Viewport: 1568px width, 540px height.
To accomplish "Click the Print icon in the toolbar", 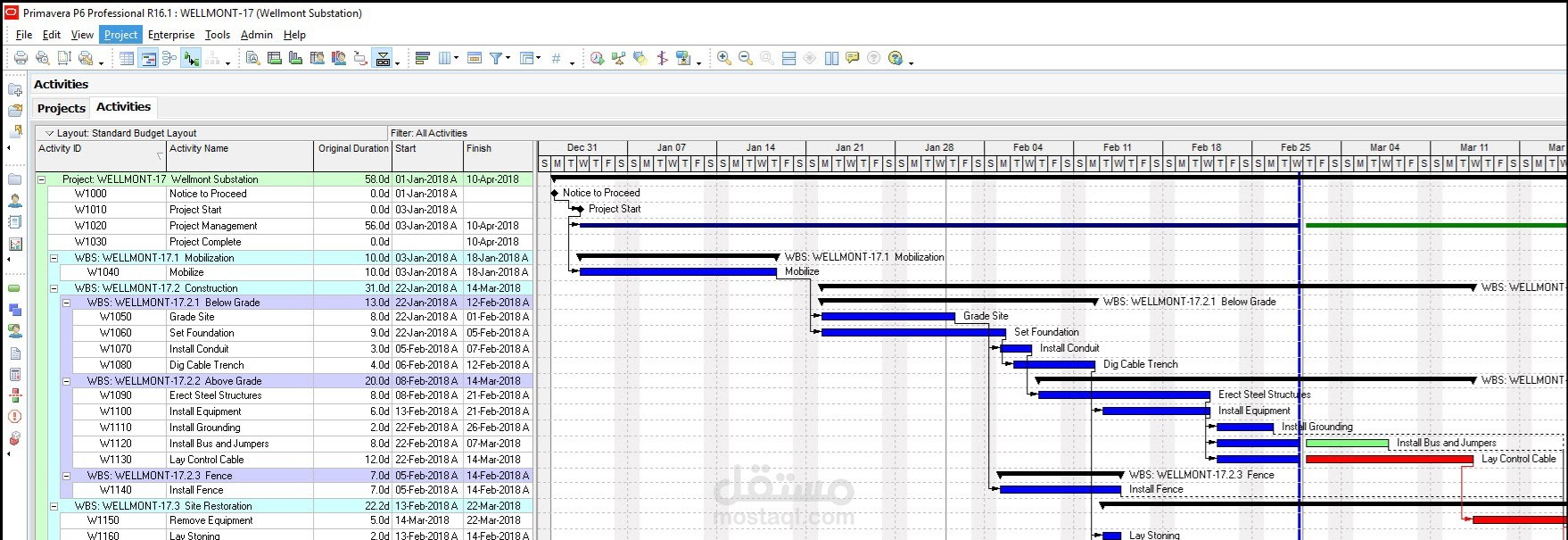I will [21, 58].
